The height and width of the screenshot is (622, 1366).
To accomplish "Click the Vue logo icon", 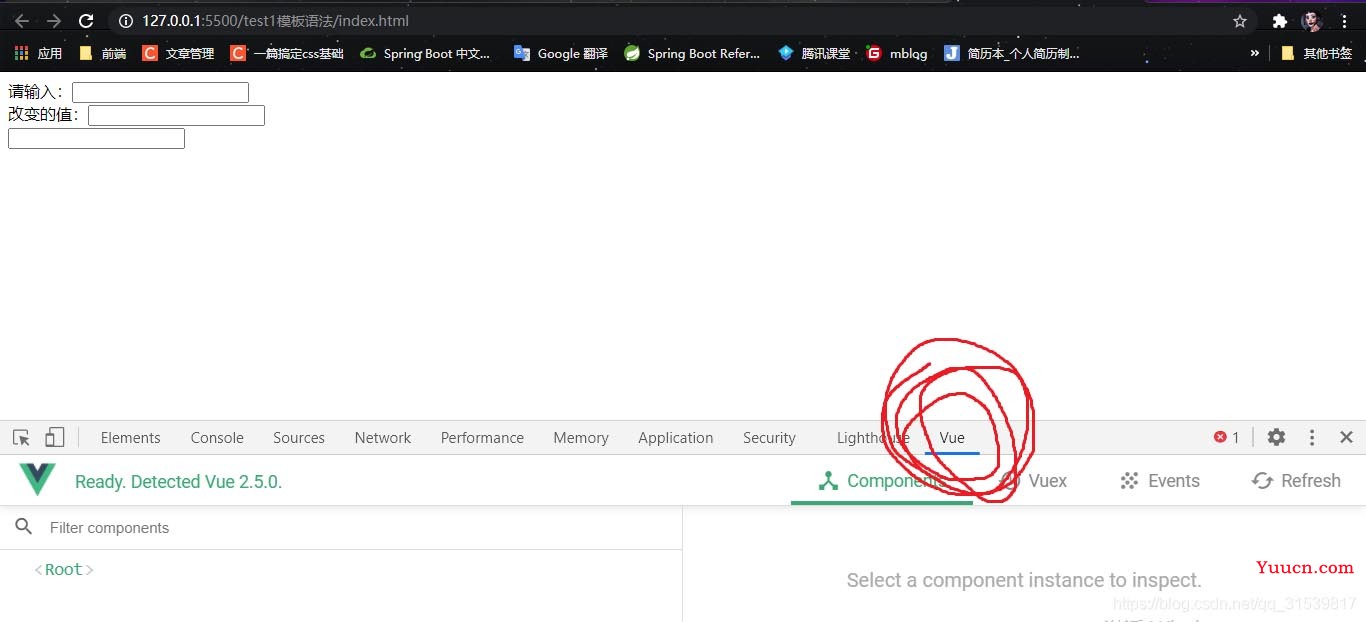I will pos(38,480).
